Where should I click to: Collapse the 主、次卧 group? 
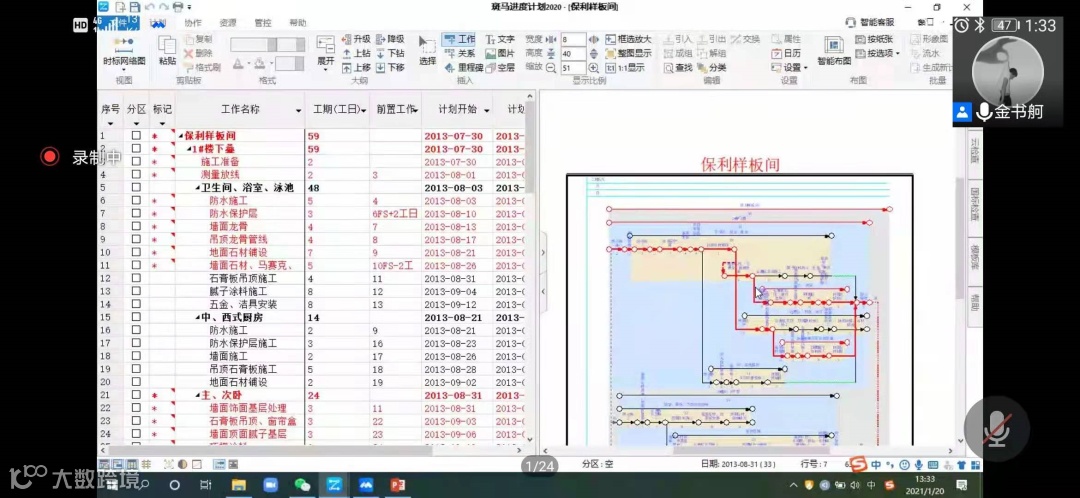point(198,395)
